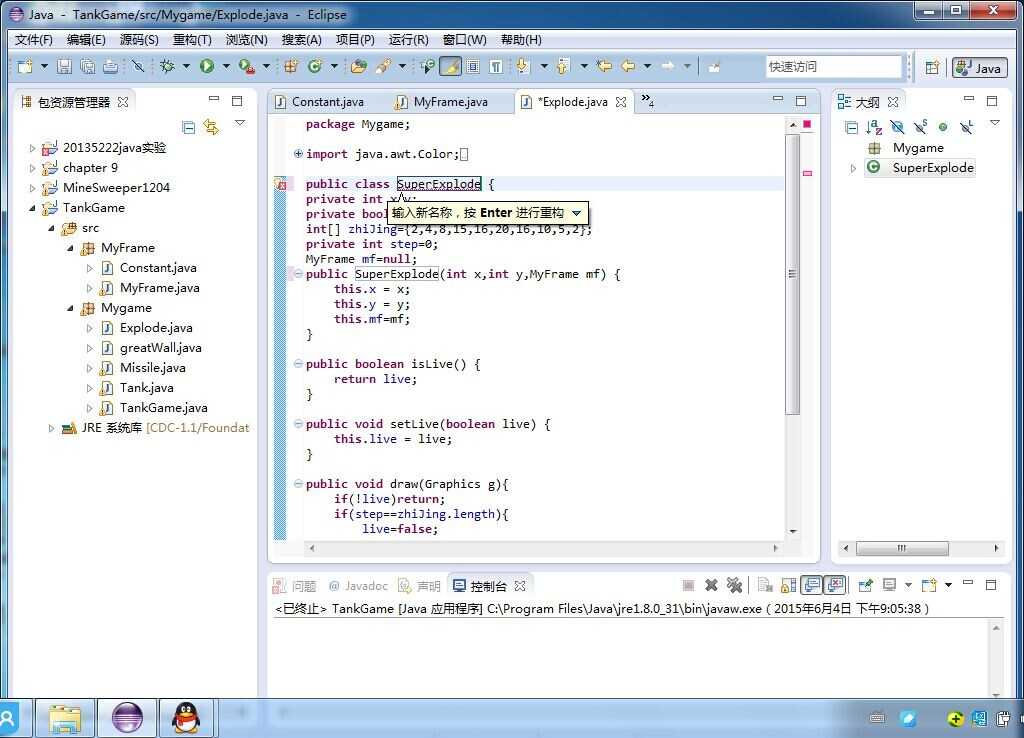
Task: Click the Run External Tools icon
Action: tap(246, 66)
